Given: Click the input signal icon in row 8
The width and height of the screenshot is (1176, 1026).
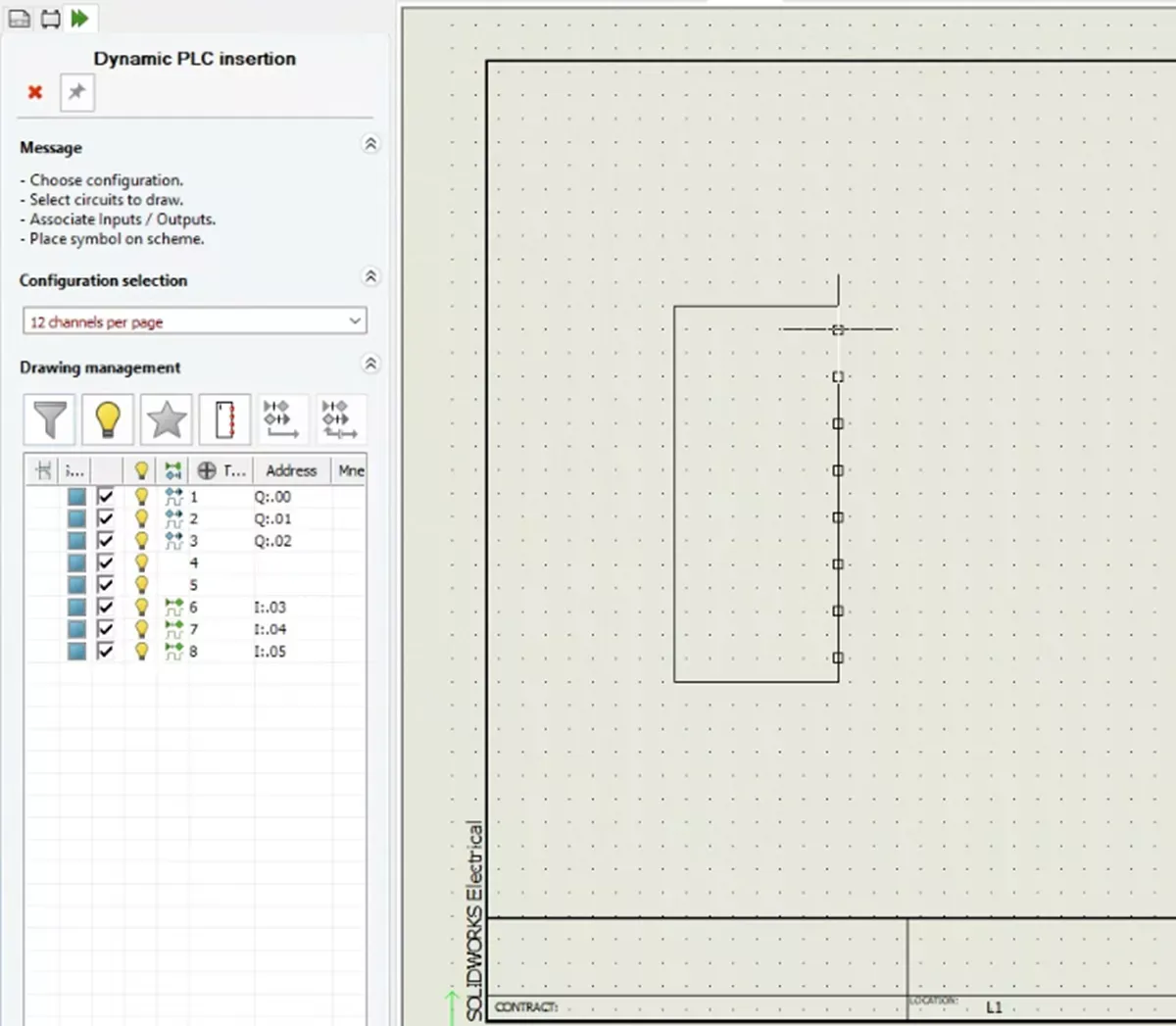Looking at the screenshot, I should point(173,651).
